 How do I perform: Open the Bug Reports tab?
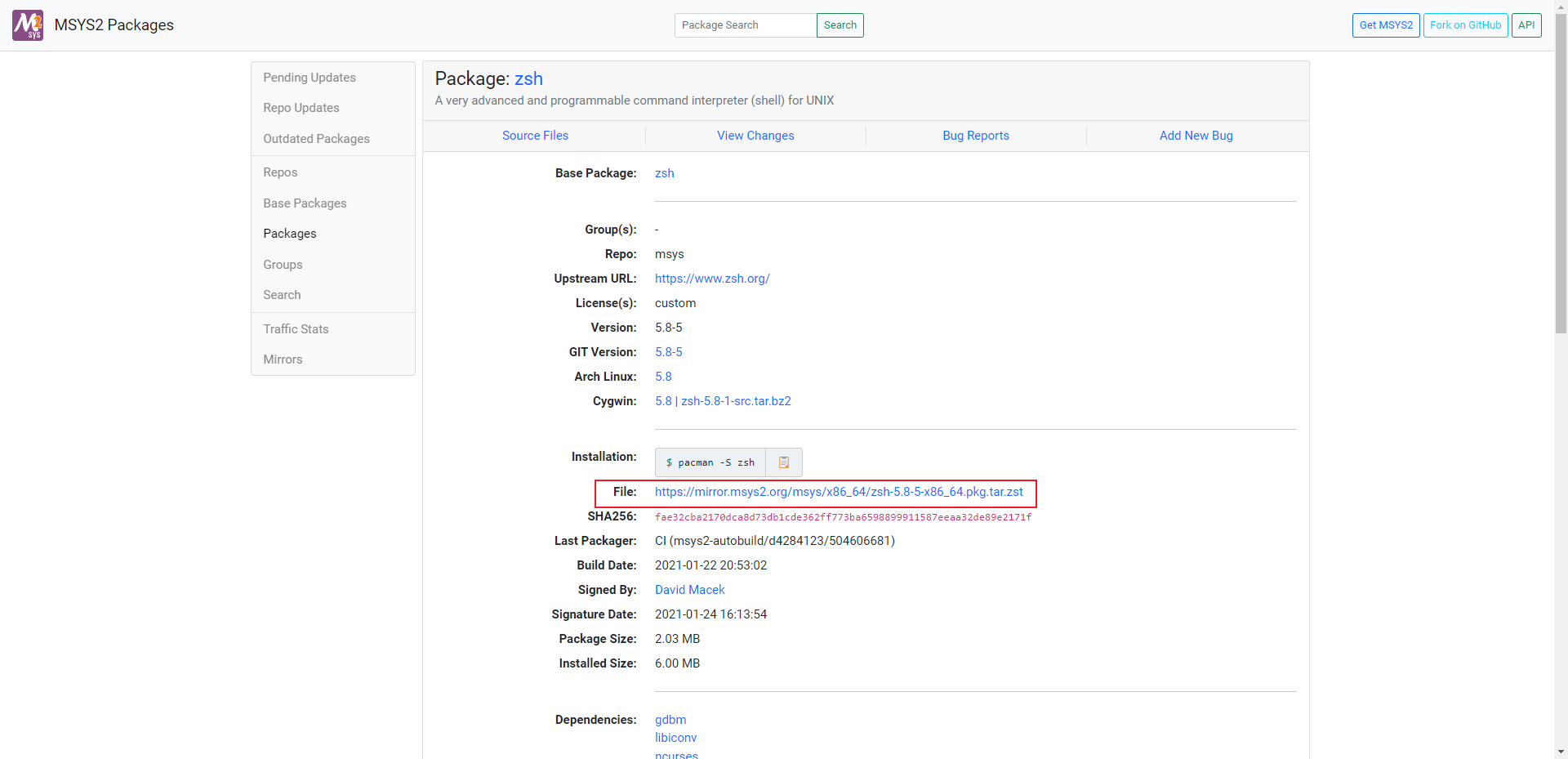click(976, 136)
